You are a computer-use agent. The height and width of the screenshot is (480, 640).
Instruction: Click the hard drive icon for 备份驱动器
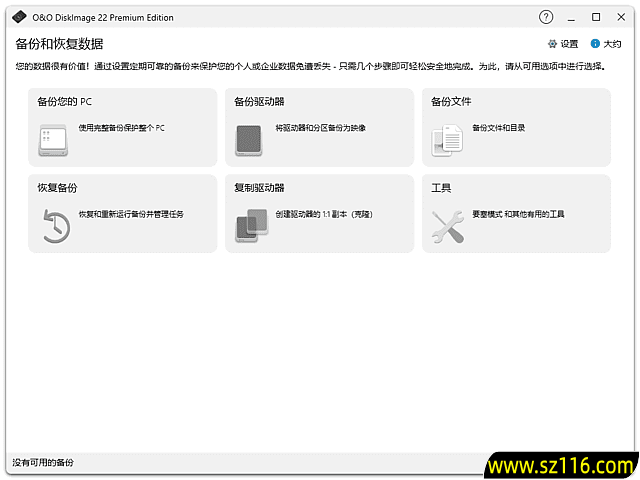pyautogui.click(x=249, y=141)
